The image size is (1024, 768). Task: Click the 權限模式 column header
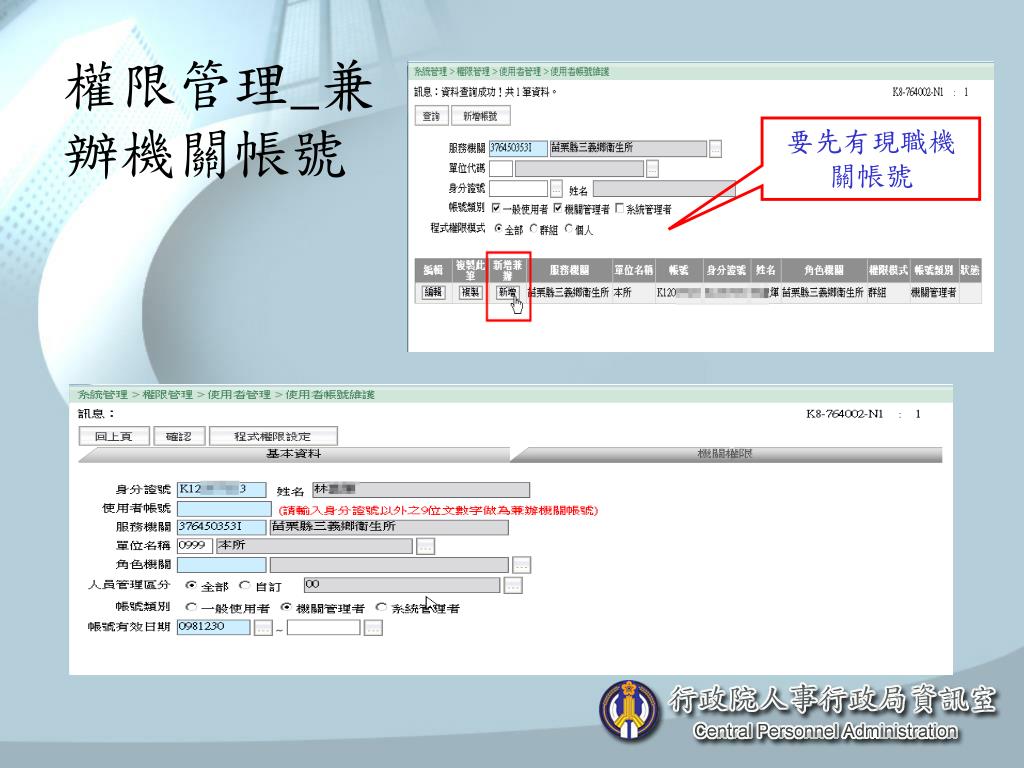pyautogui.click(x=888, y=270)
